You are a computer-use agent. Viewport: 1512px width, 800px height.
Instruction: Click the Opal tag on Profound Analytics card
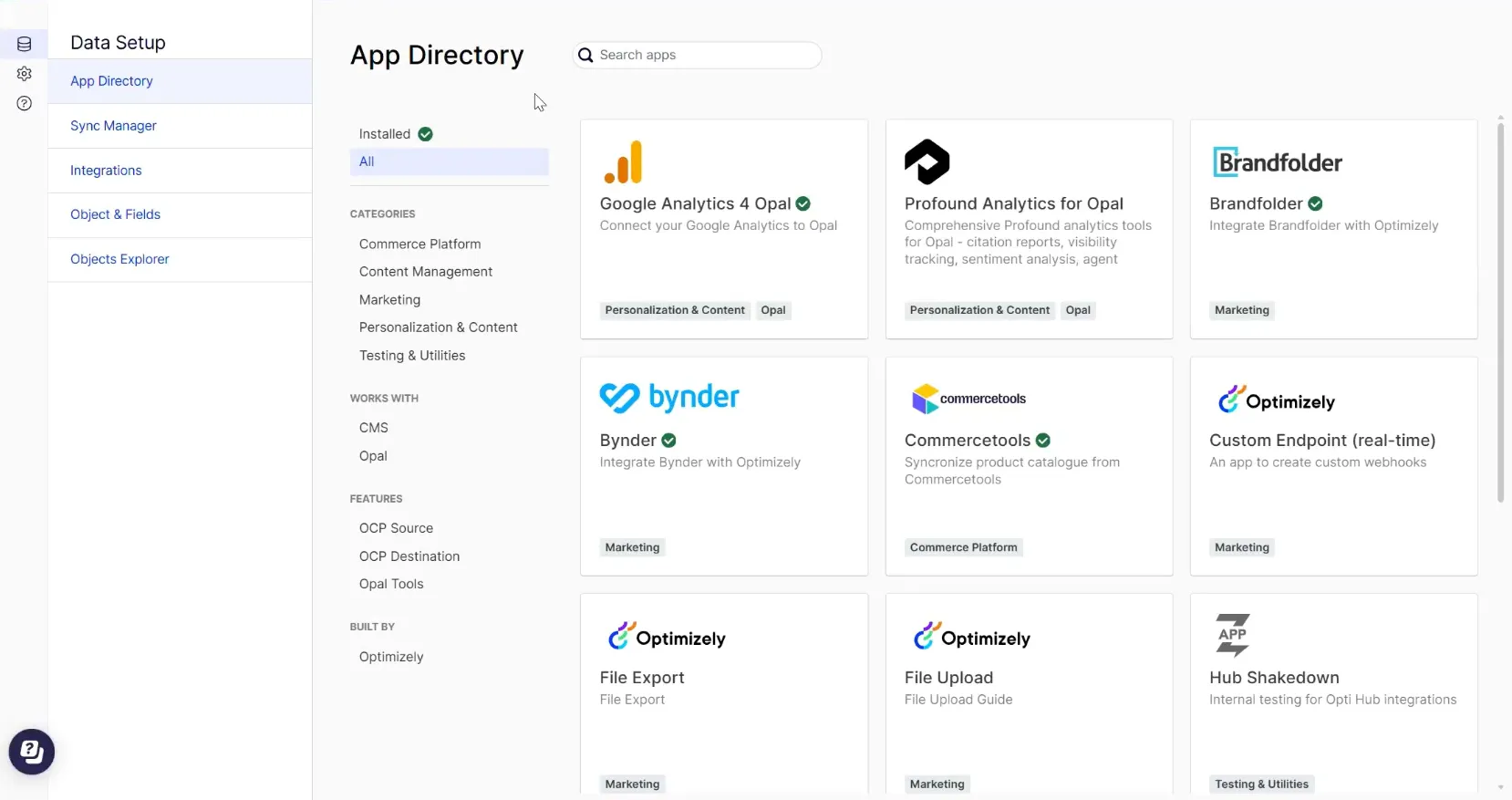coord(1078,310)
